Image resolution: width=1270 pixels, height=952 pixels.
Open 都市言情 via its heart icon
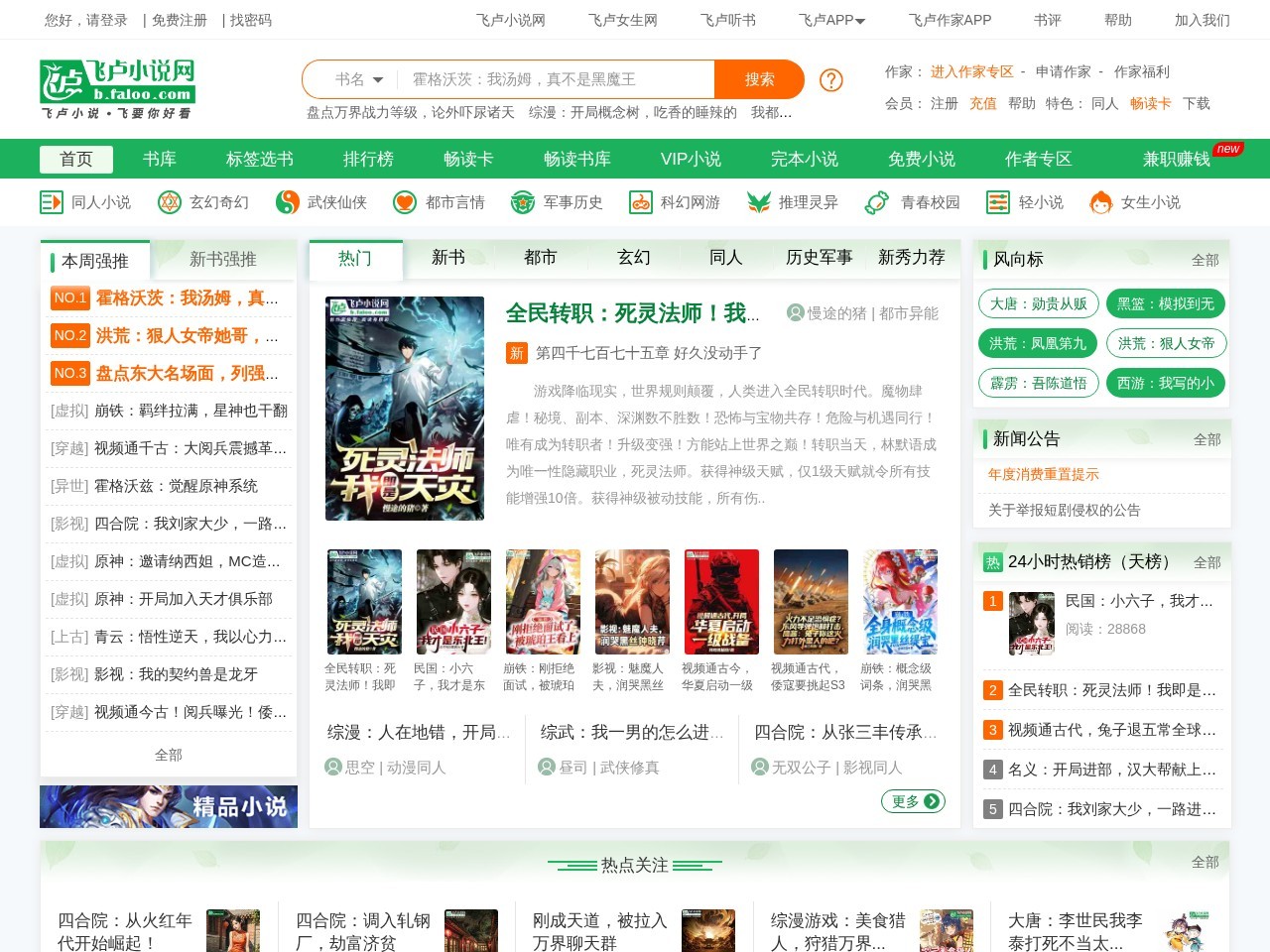(403, 202)
